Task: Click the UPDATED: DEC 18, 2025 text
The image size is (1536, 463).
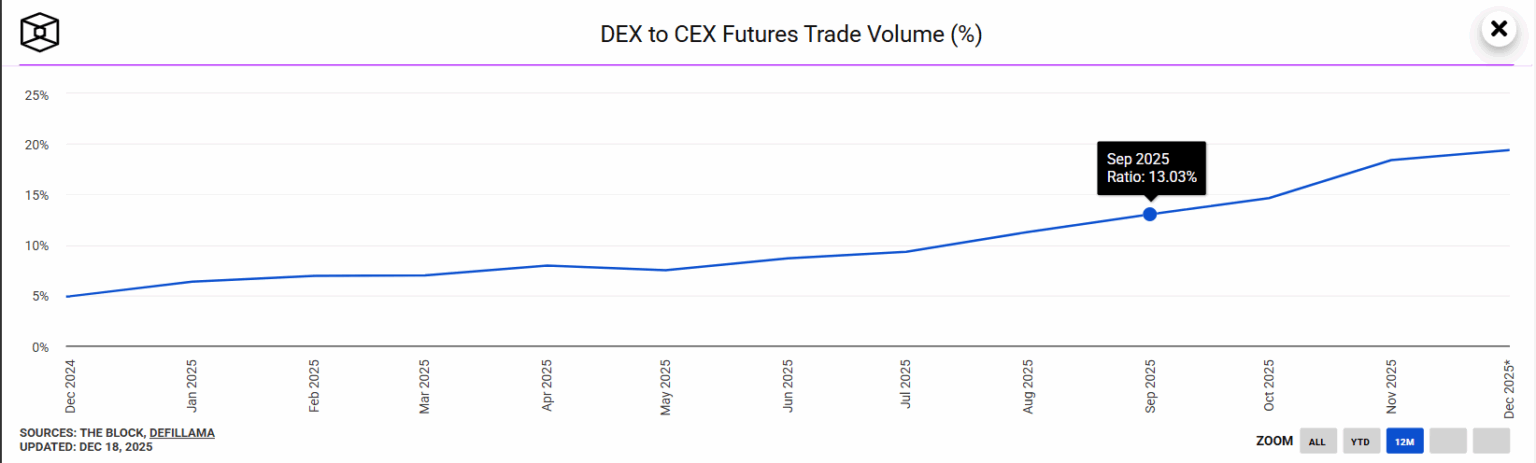Action: click(86, 447)
